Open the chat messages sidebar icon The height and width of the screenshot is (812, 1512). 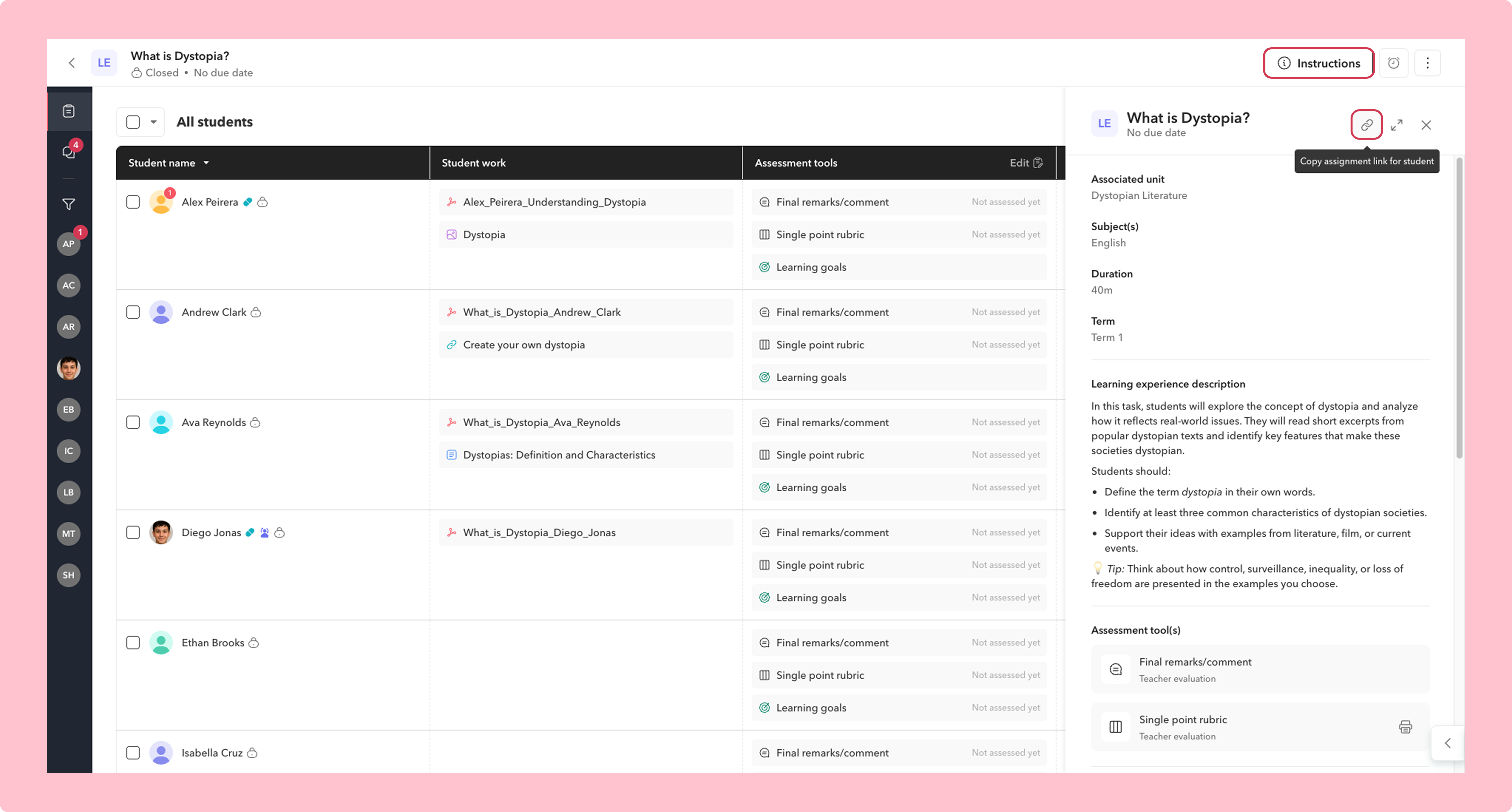pos(69,152)
